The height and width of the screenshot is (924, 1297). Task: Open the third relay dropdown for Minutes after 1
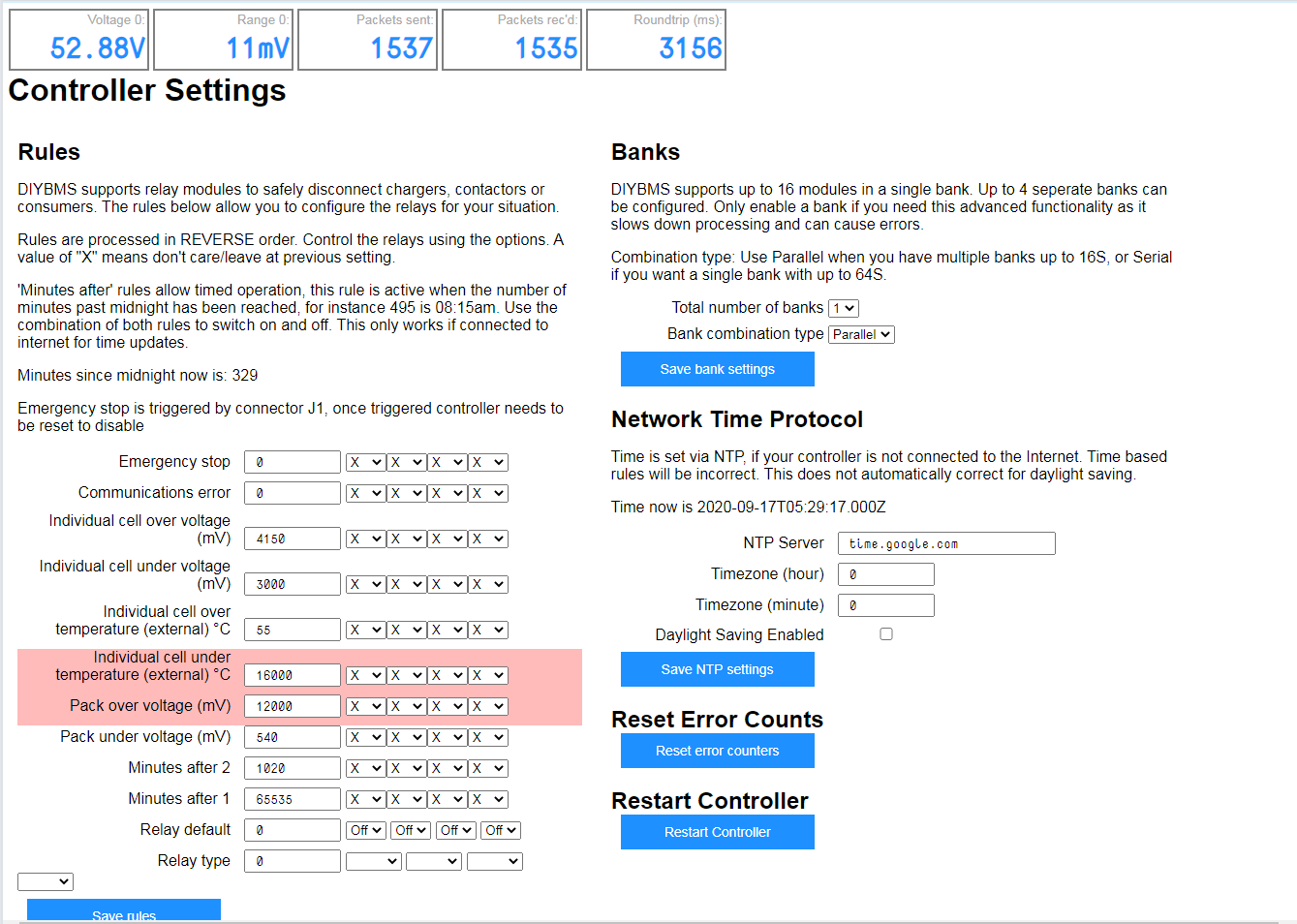coord(448,800)
